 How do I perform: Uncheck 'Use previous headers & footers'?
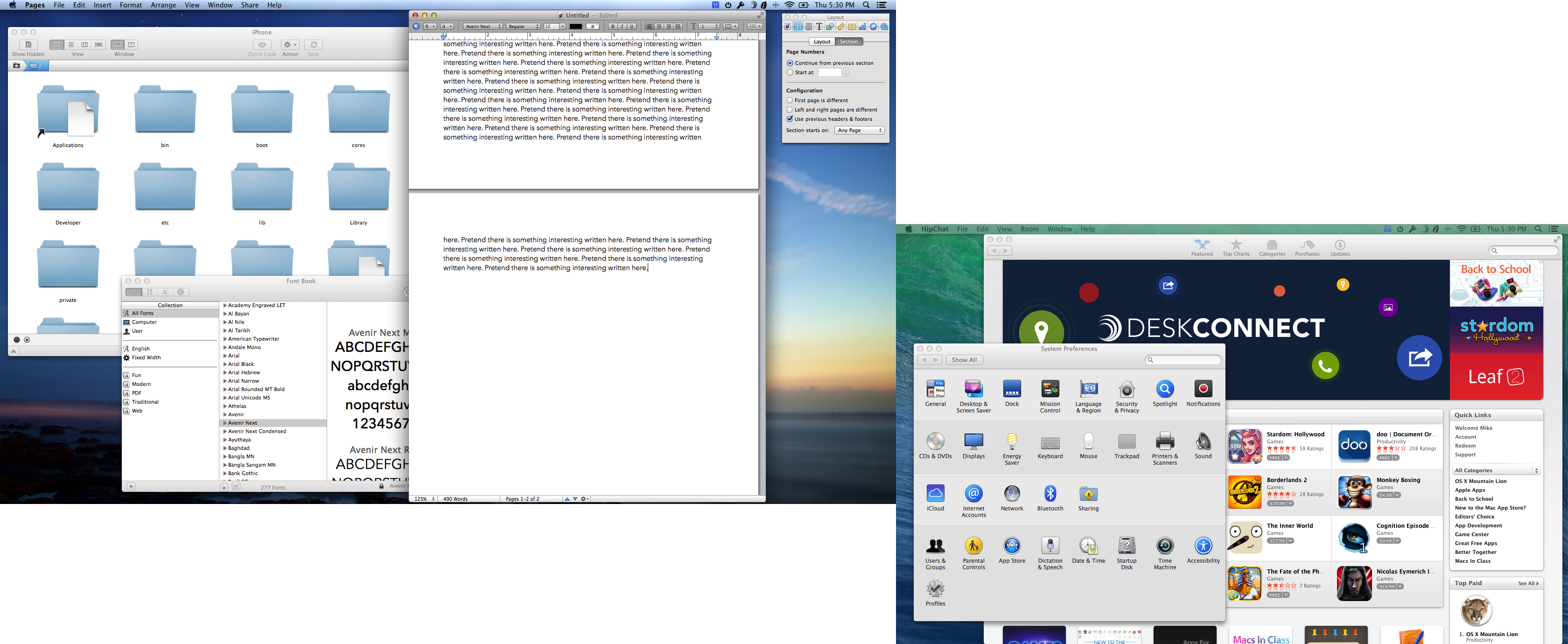790,119
